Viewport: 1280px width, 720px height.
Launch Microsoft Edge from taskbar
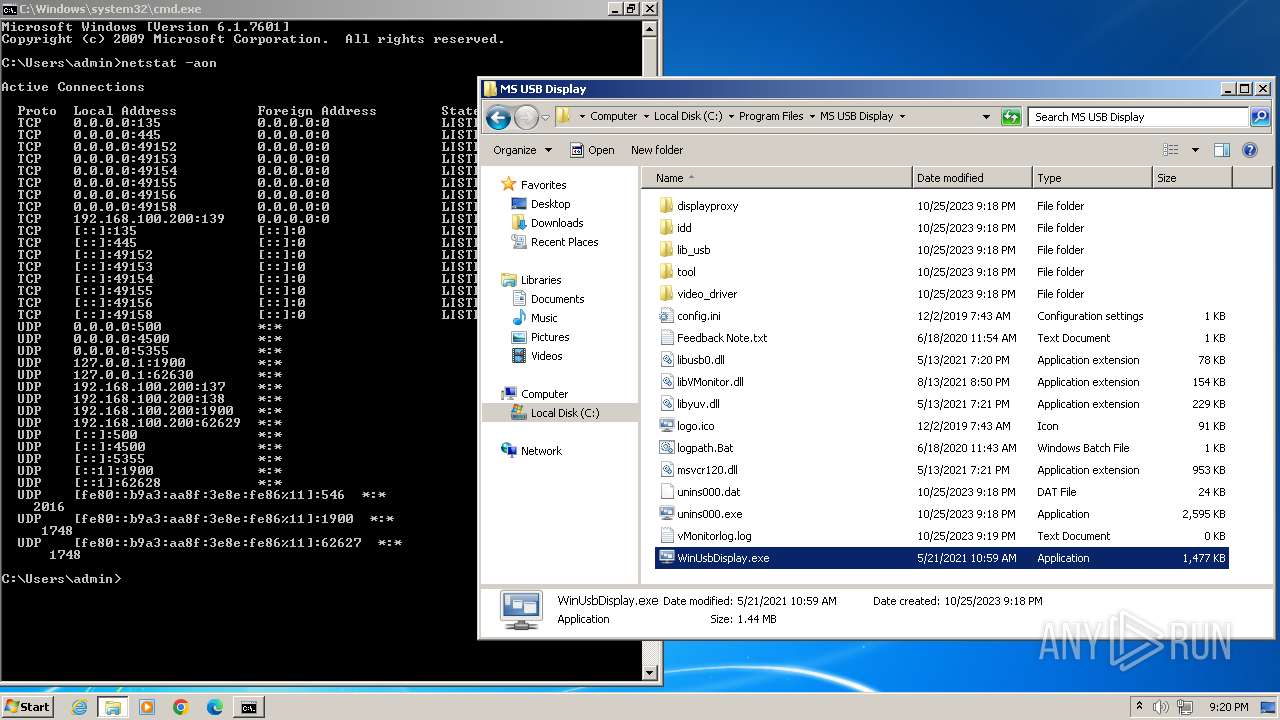click(215, 707)
